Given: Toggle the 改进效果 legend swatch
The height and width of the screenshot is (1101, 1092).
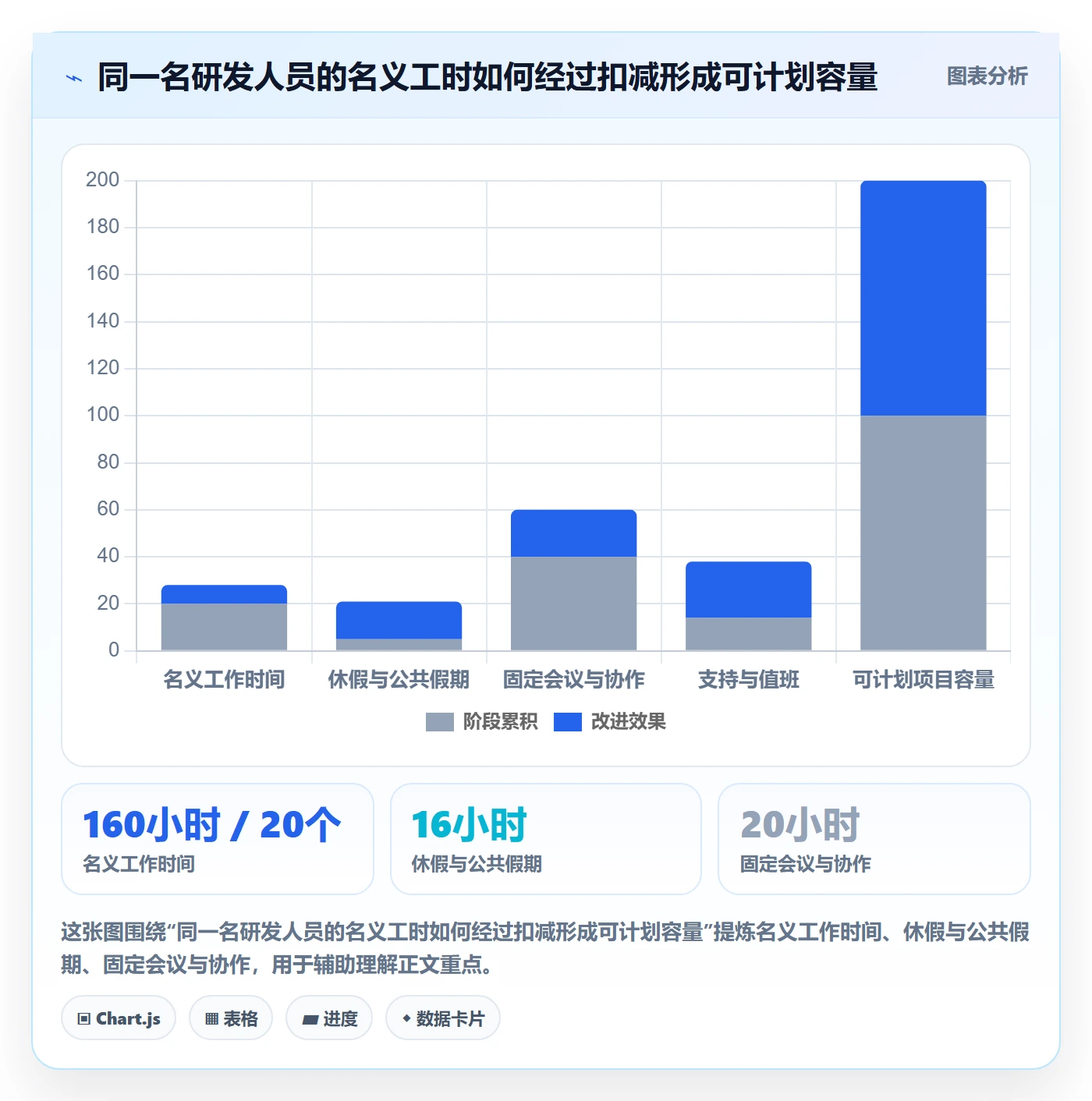Looking at the screenshot, I should tap(567, 722).
